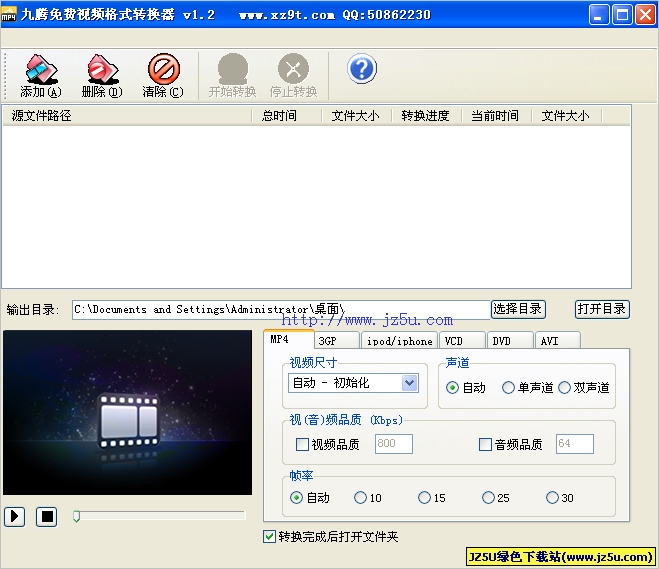The height and width of the screenshot is (569, 659).
Task: Select frame rate 15
Action: click(424, 498)
